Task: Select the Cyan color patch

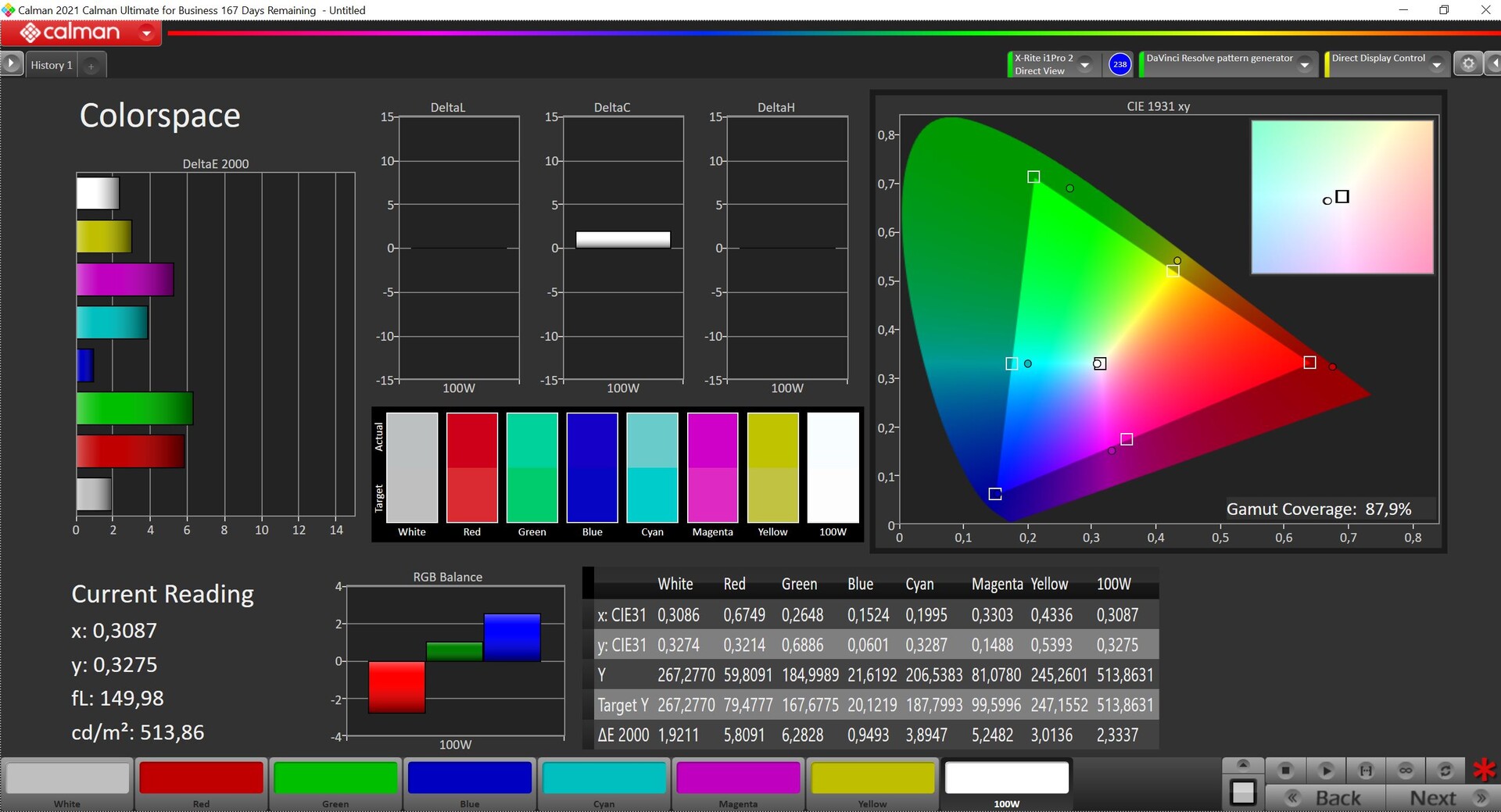Action: pyautogui.click(x=604, y=784)
